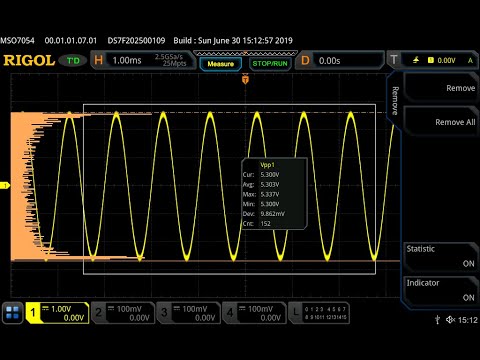Viewport: 480px width, 360px height.
Task: Click the Remove All button
Action: coord(441,122)
